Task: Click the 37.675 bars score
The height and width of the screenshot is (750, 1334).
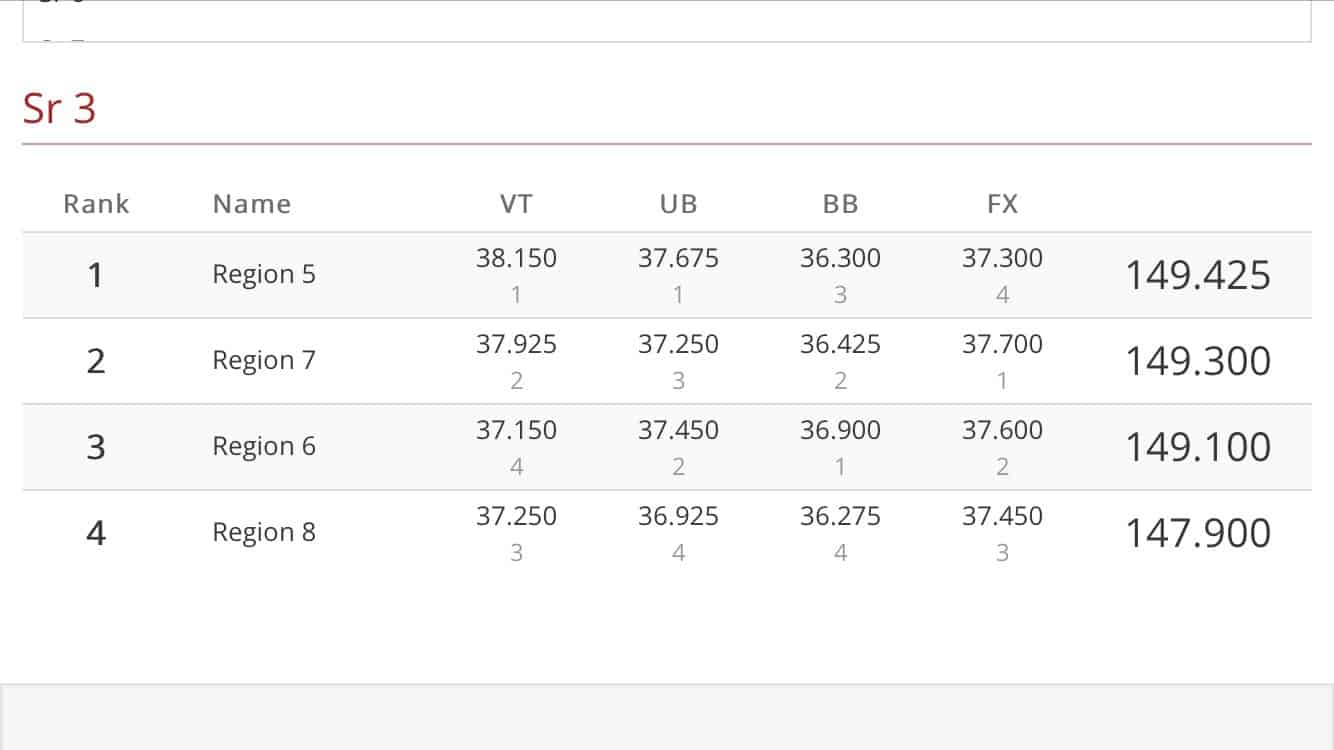Action: tap(678, 258)
